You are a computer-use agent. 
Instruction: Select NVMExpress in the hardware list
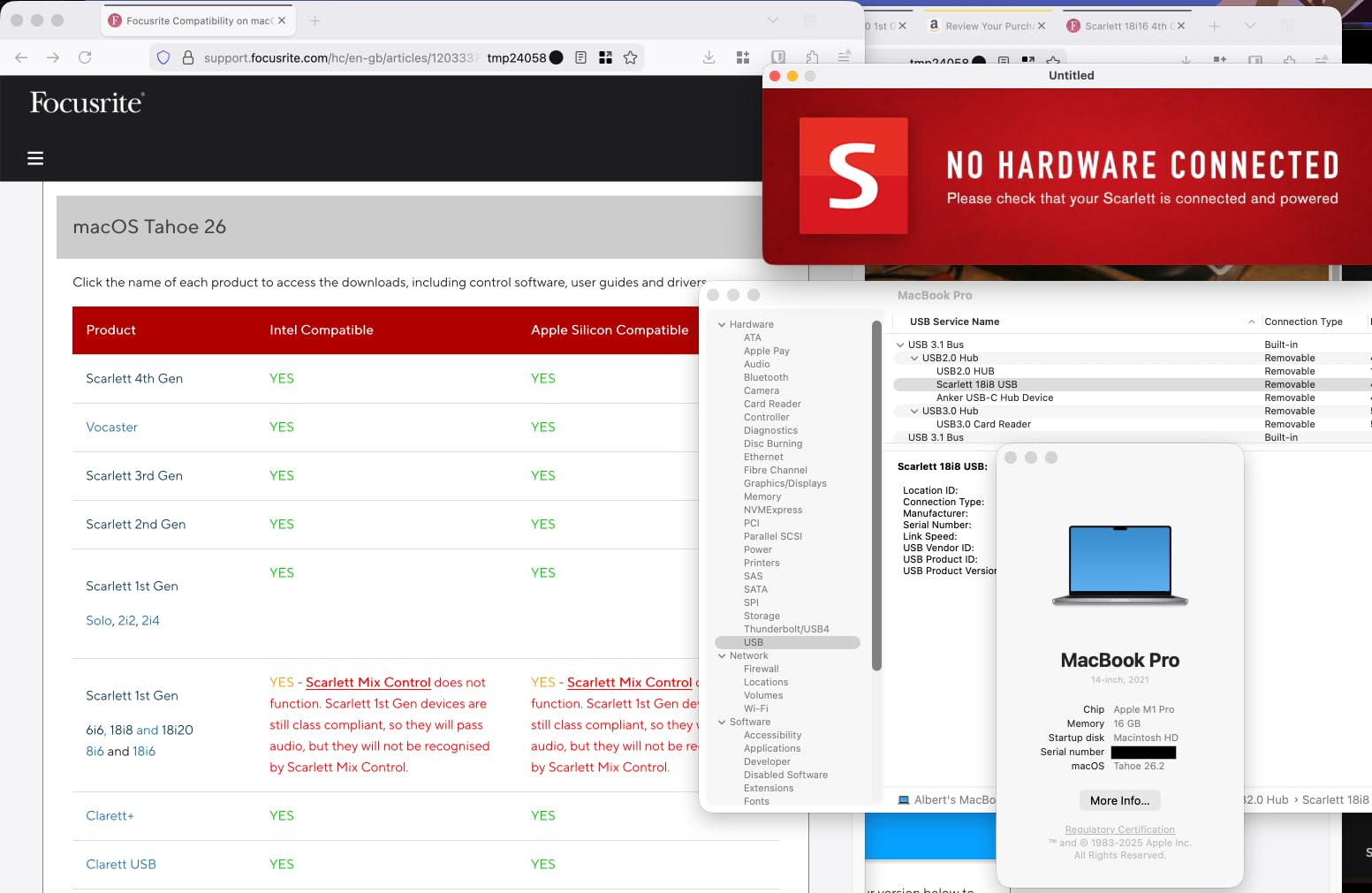point(773,511)
